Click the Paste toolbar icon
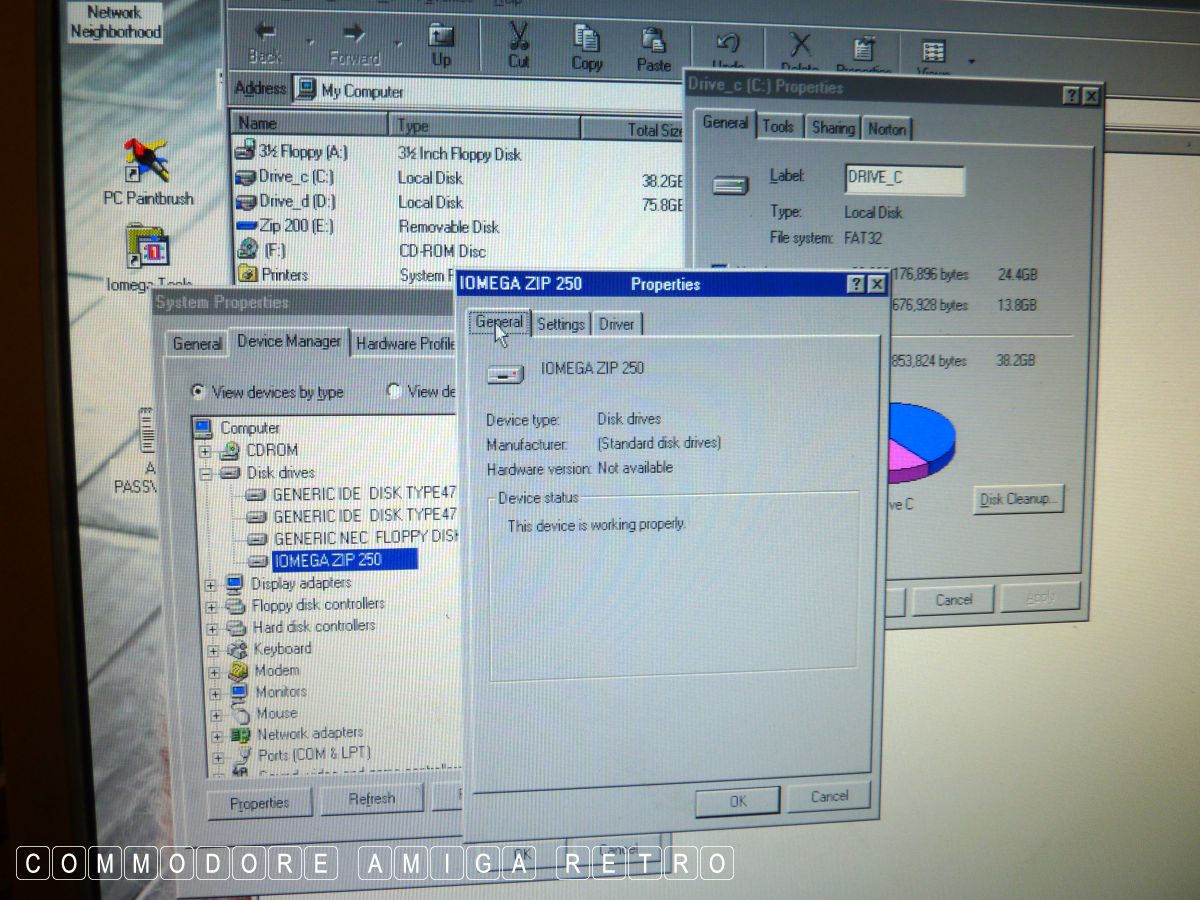The height and width of the screenshot is (900, 1200). (654, 43)
